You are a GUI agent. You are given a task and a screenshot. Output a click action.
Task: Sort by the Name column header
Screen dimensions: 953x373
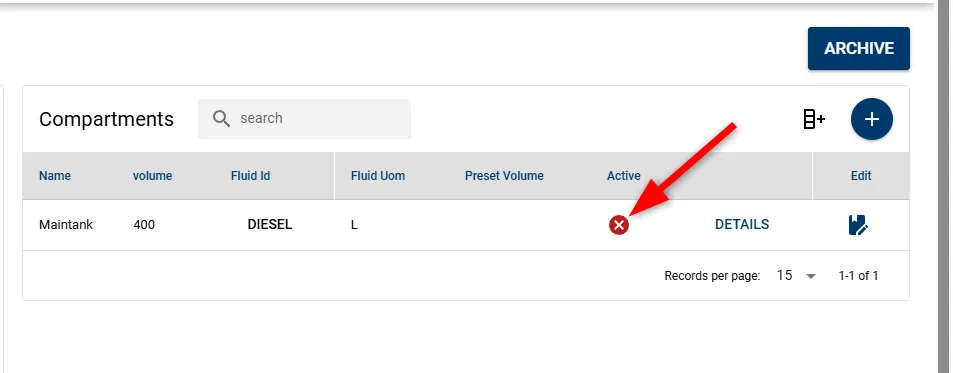(x=55, y=176)
